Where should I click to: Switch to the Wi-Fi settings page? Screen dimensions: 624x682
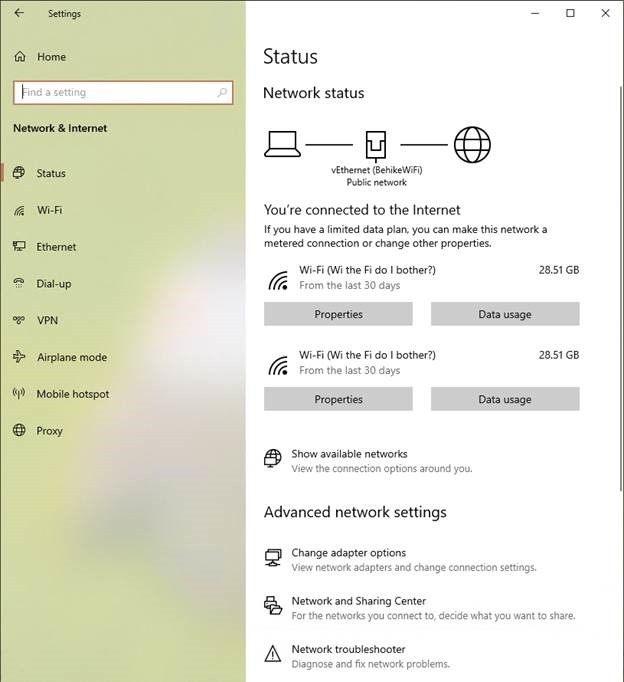point(49,210)
